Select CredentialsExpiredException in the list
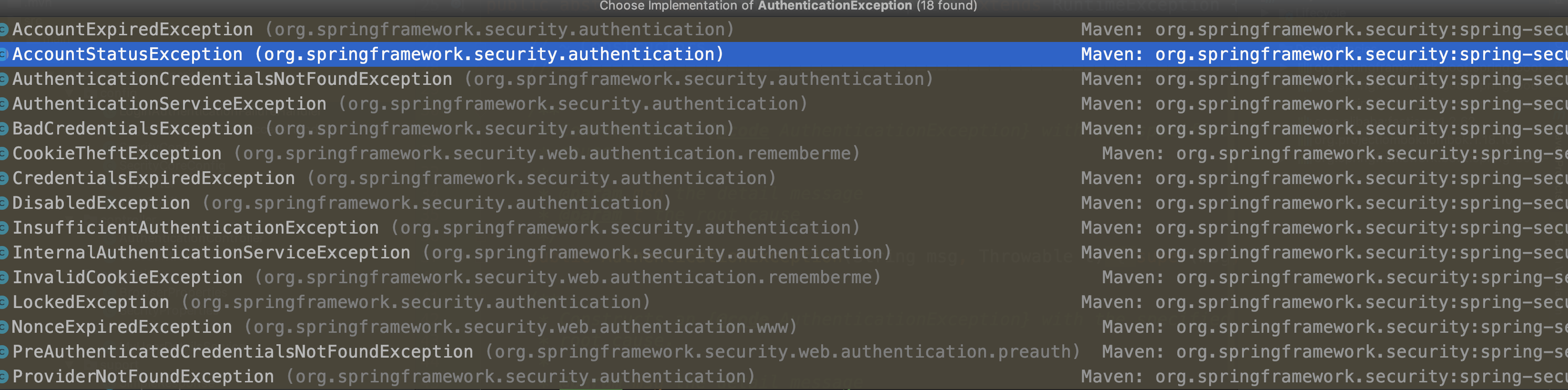This screenshot has width=1568, height=390. [153, 178]
